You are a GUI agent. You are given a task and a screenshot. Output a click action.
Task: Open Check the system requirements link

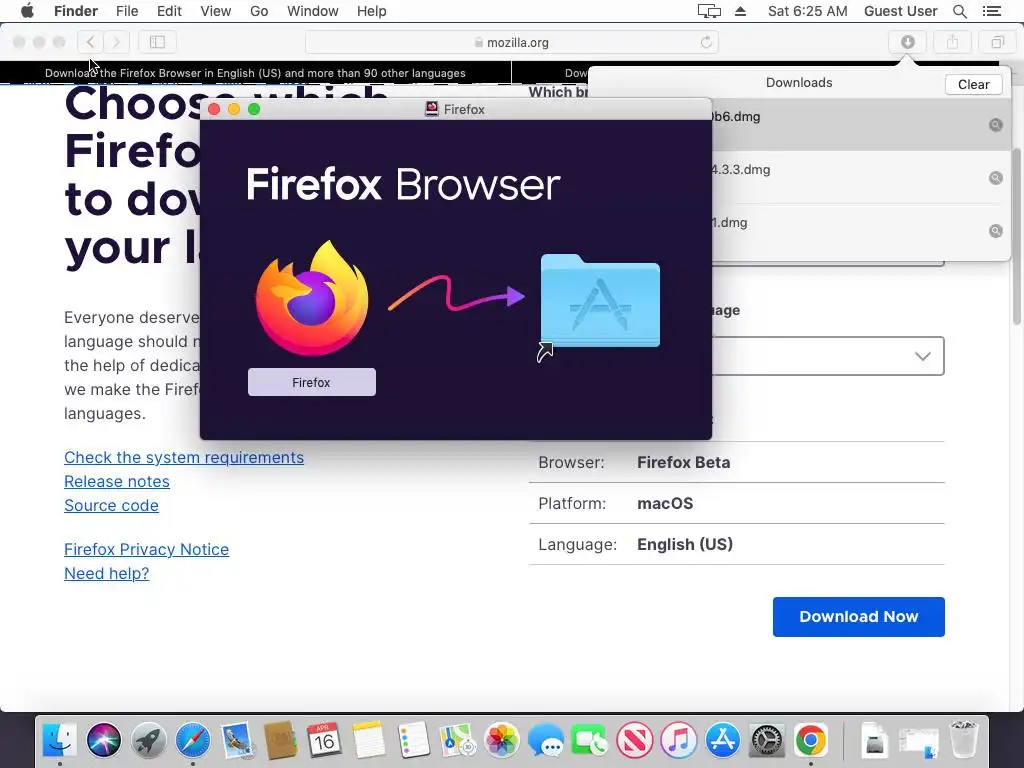(x=184, y=457)
